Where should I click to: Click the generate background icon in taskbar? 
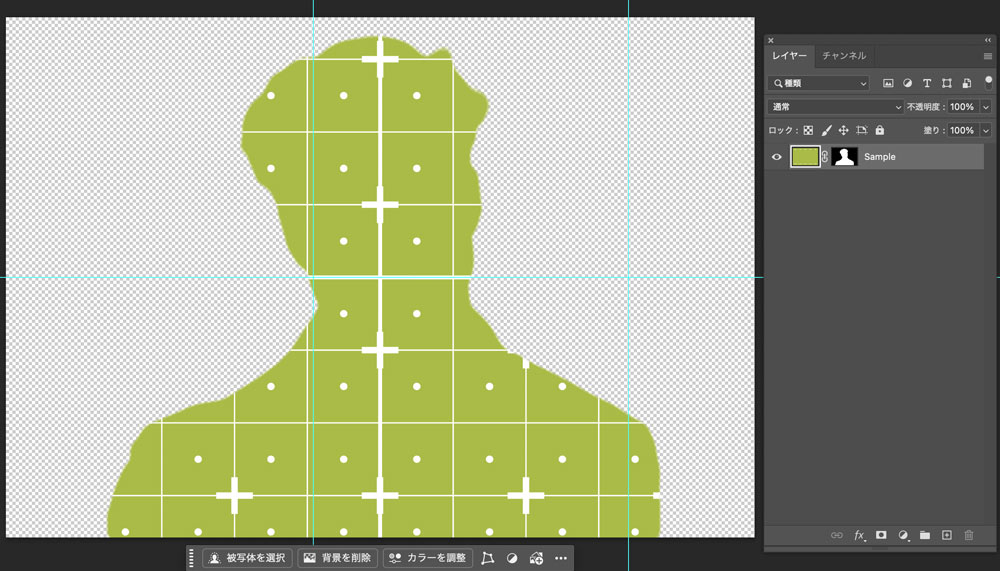tap(536, 558)
